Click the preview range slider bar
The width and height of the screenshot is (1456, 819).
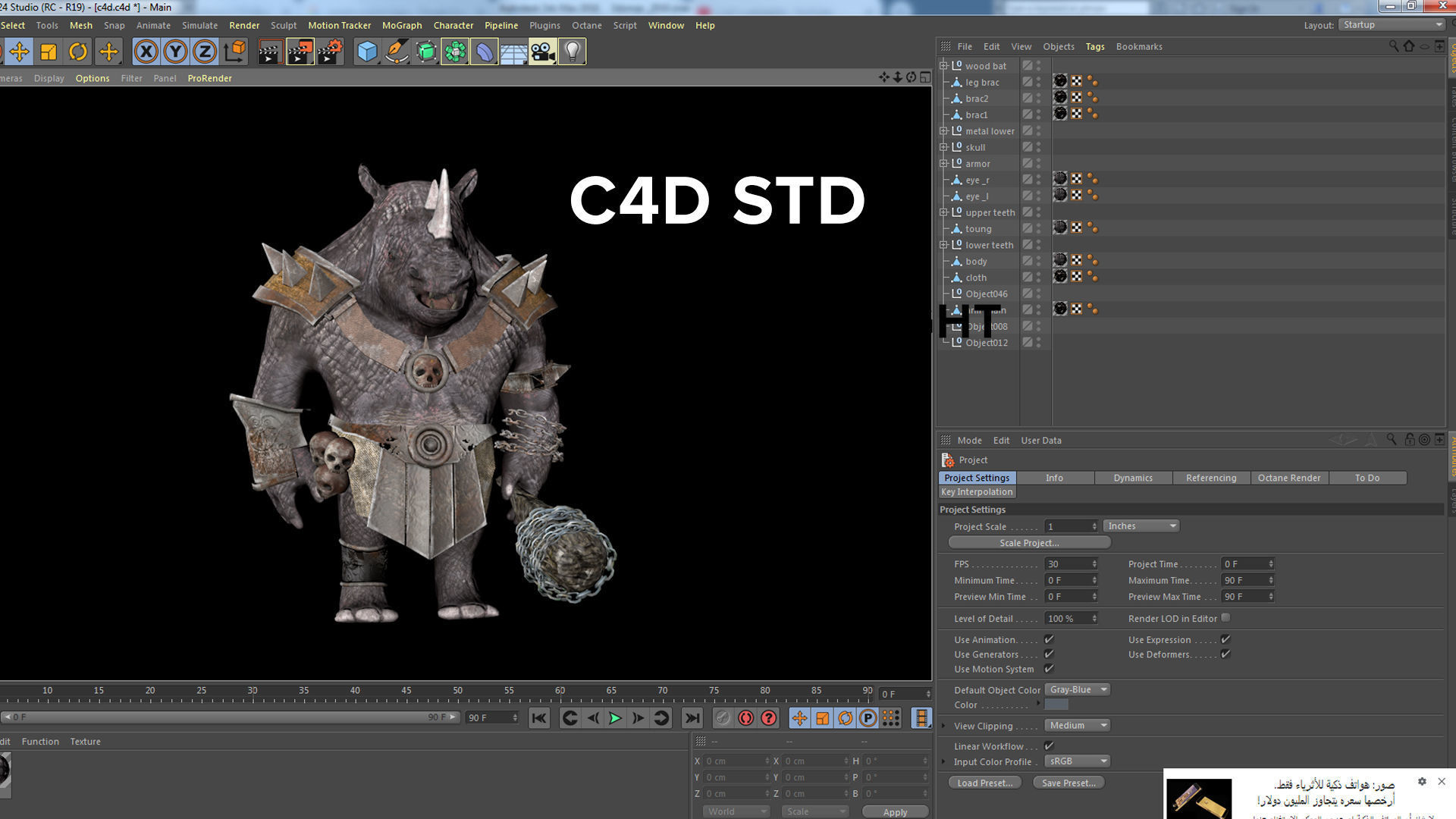230,717
